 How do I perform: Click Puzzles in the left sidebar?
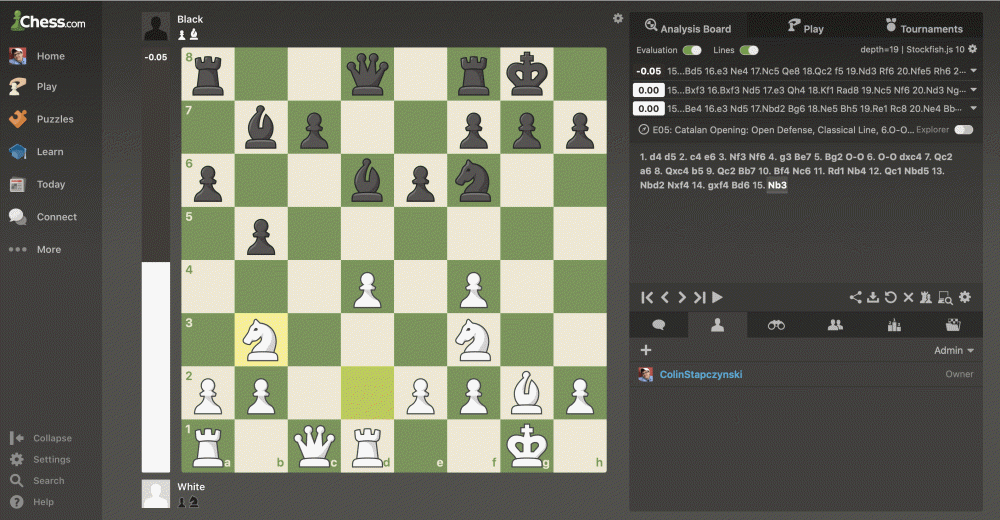pyautogui.click(x=55, y=119)
